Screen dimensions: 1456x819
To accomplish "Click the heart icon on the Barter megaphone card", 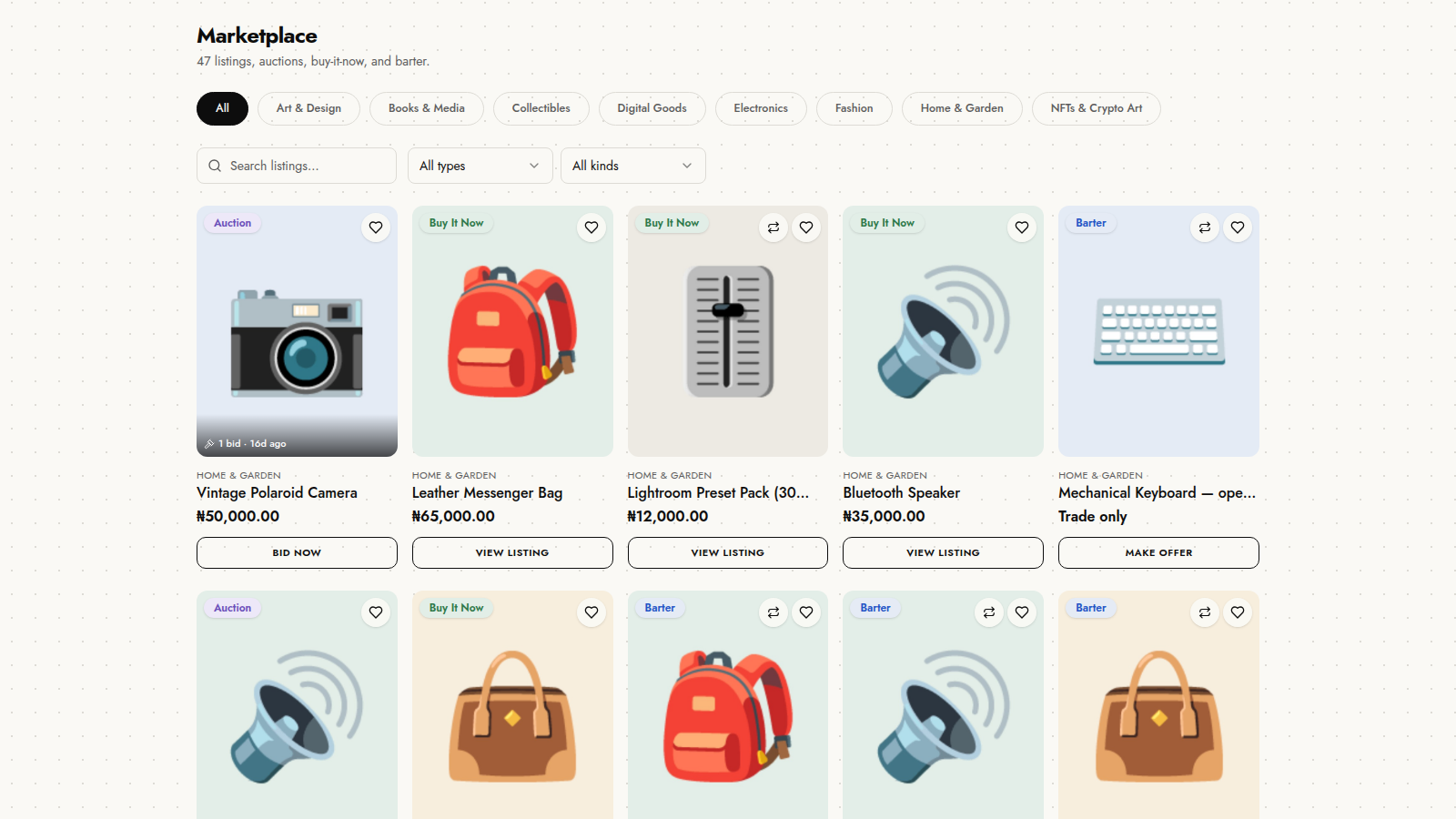I will tap(1022, 612).
